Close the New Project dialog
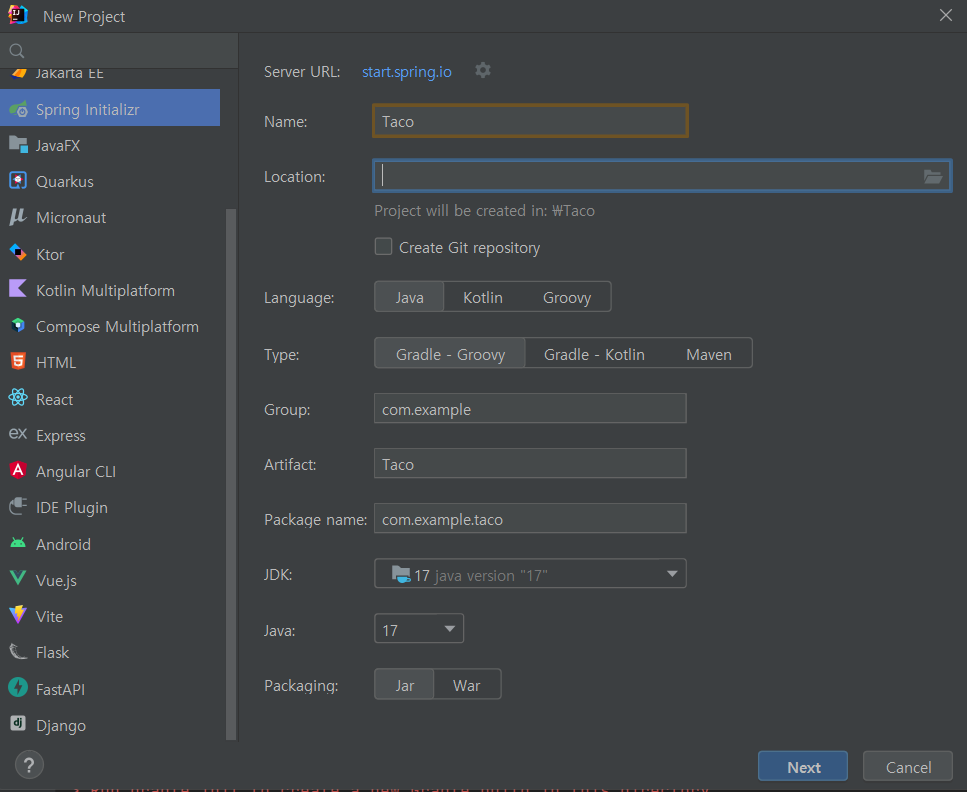Image resolution: width=967 pixels, height=792 pixels. click(x=945, y=15)
